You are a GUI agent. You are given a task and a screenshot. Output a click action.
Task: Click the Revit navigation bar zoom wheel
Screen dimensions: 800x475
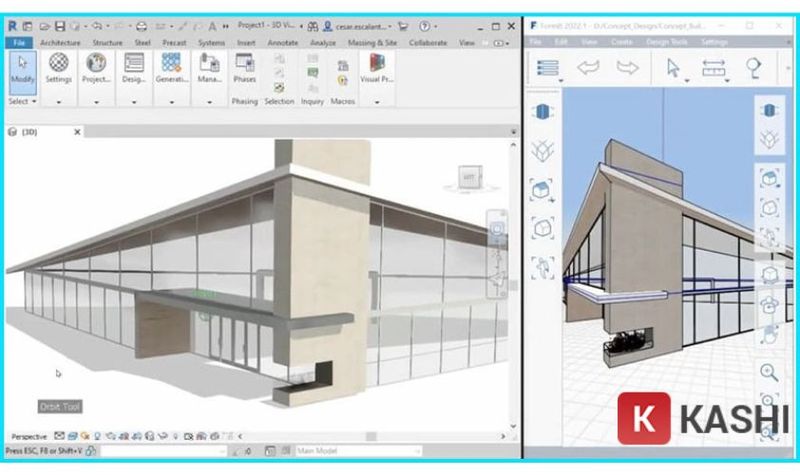coord(496,229)
